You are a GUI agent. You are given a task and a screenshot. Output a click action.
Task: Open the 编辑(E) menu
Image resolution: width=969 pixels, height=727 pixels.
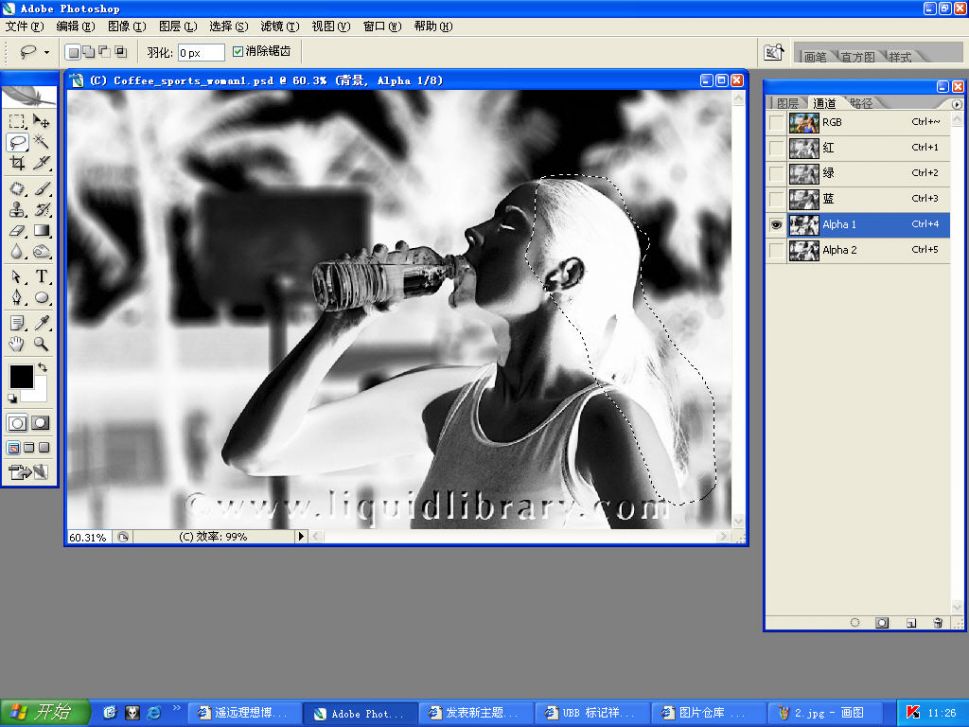(75, 27)
